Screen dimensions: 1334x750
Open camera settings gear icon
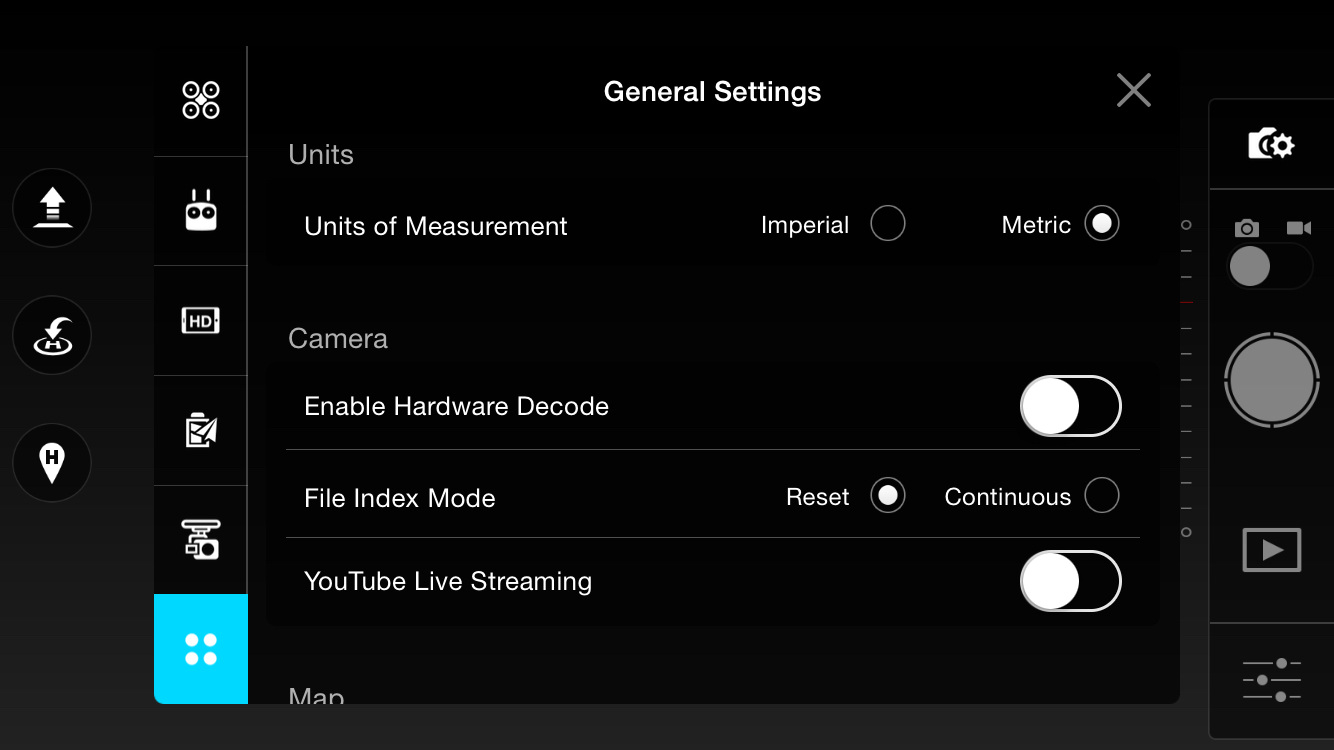[x=1271, y=144]
